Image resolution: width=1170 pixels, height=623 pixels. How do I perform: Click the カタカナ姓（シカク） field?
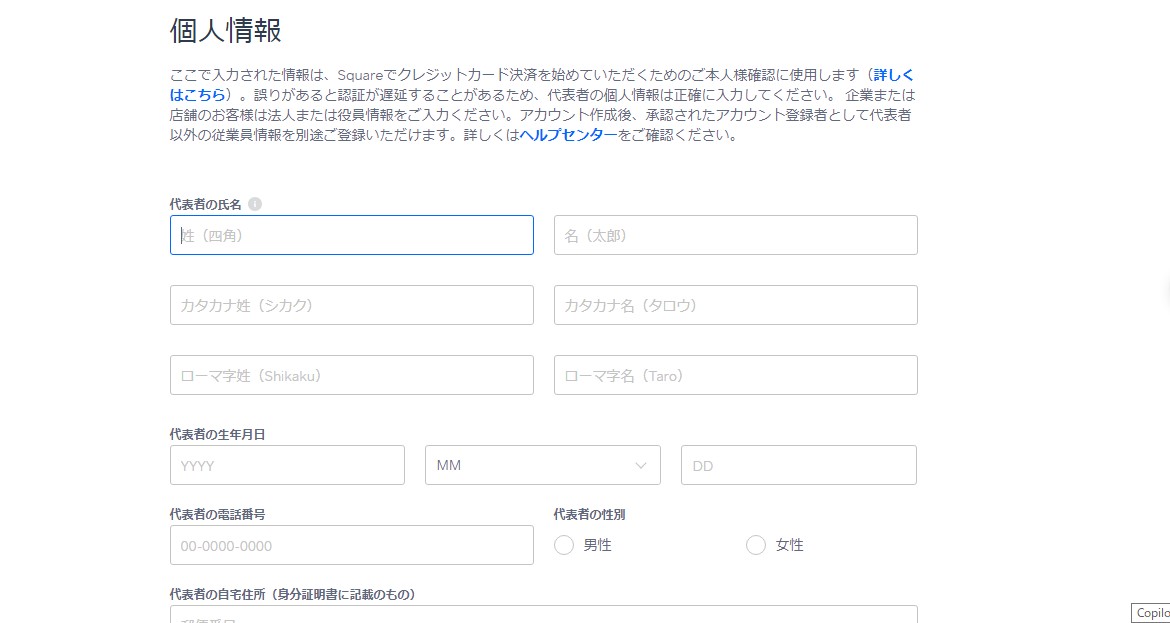(x=351, y=305)
